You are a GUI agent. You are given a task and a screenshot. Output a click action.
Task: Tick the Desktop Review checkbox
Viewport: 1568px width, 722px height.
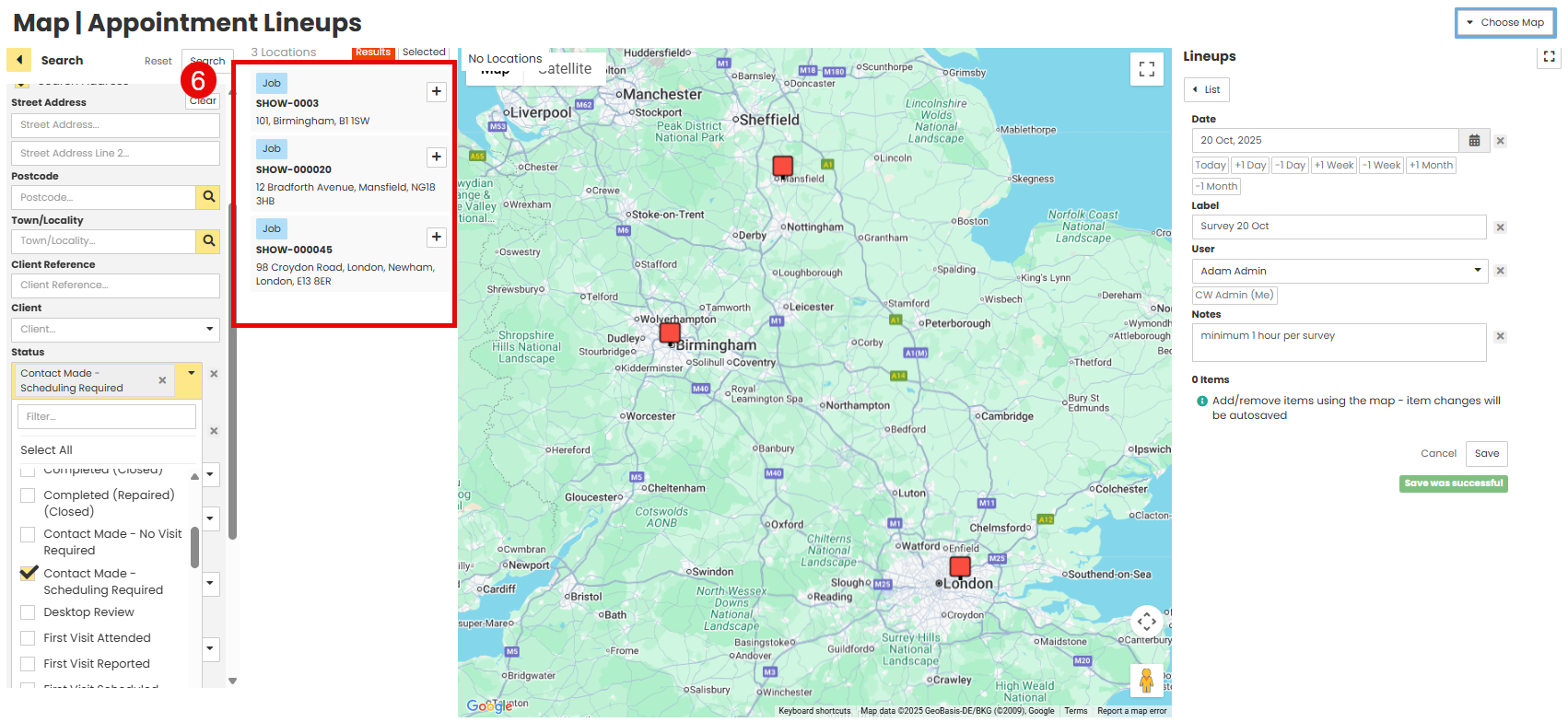click(28, 612)
